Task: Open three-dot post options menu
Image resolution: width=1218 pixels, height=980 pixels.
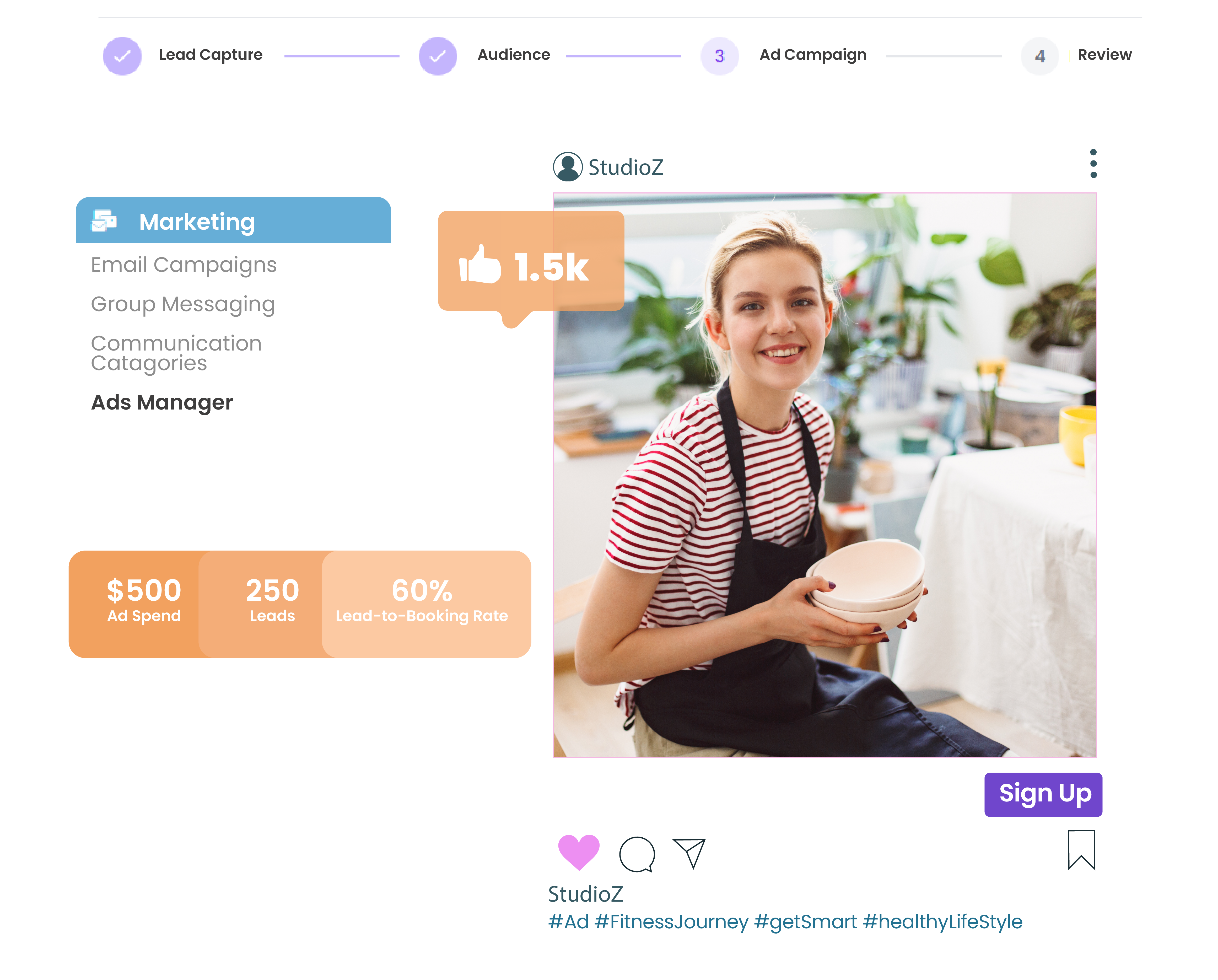Action: coord(1093,164)
